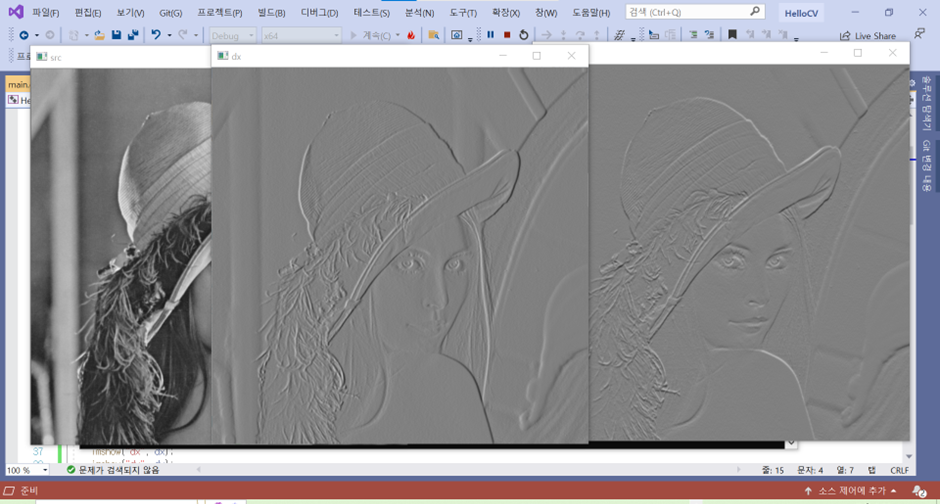
Task: Open the 프로젝트(P) menu
Action: 220,13
